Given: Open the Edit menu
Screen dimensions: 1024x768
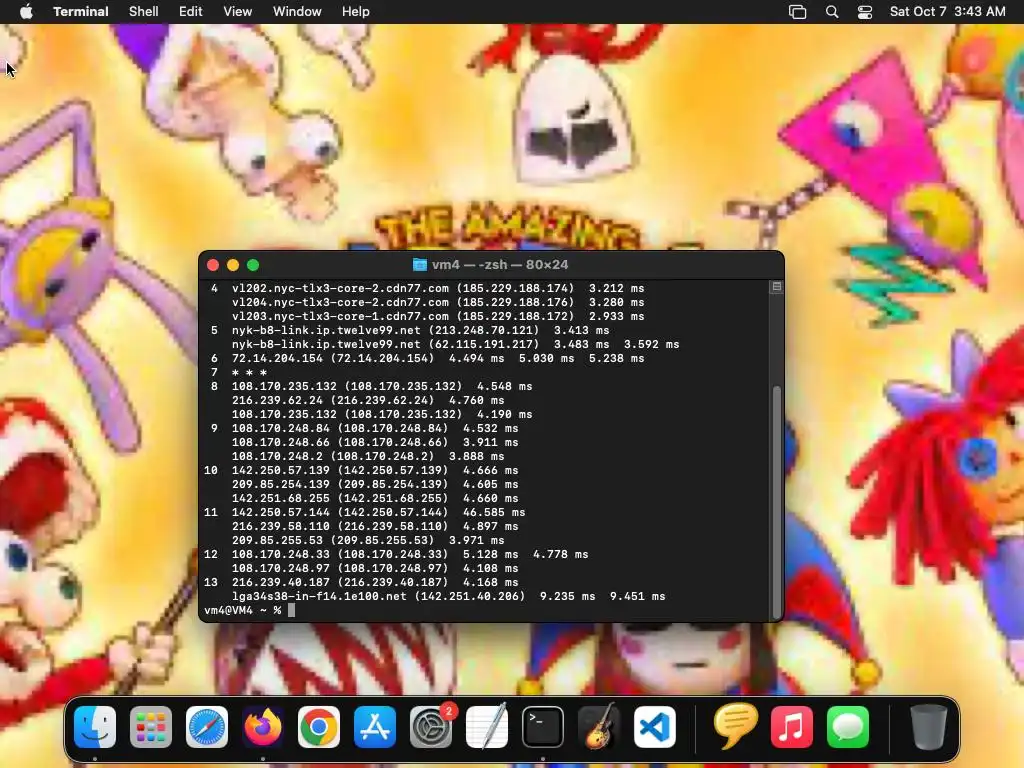Looking at the screenshot, I should point(190,12).
